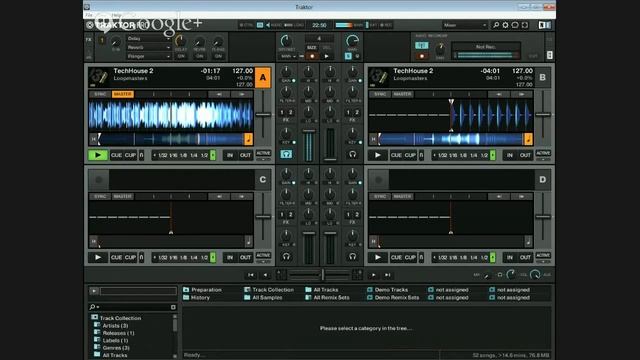The width and height of the screenshot is (640, 360).
Task: Toggle MASTER on Deck B
Action: [402, 94]
